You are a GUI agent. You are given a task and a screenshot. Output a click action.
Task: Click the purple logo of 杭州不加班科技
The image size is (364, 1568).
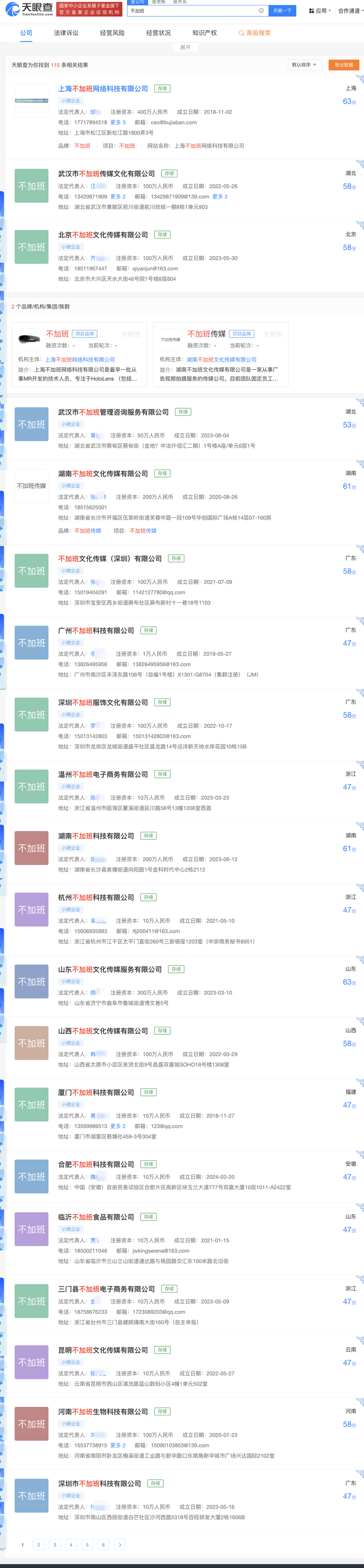(x=31, y=910)
